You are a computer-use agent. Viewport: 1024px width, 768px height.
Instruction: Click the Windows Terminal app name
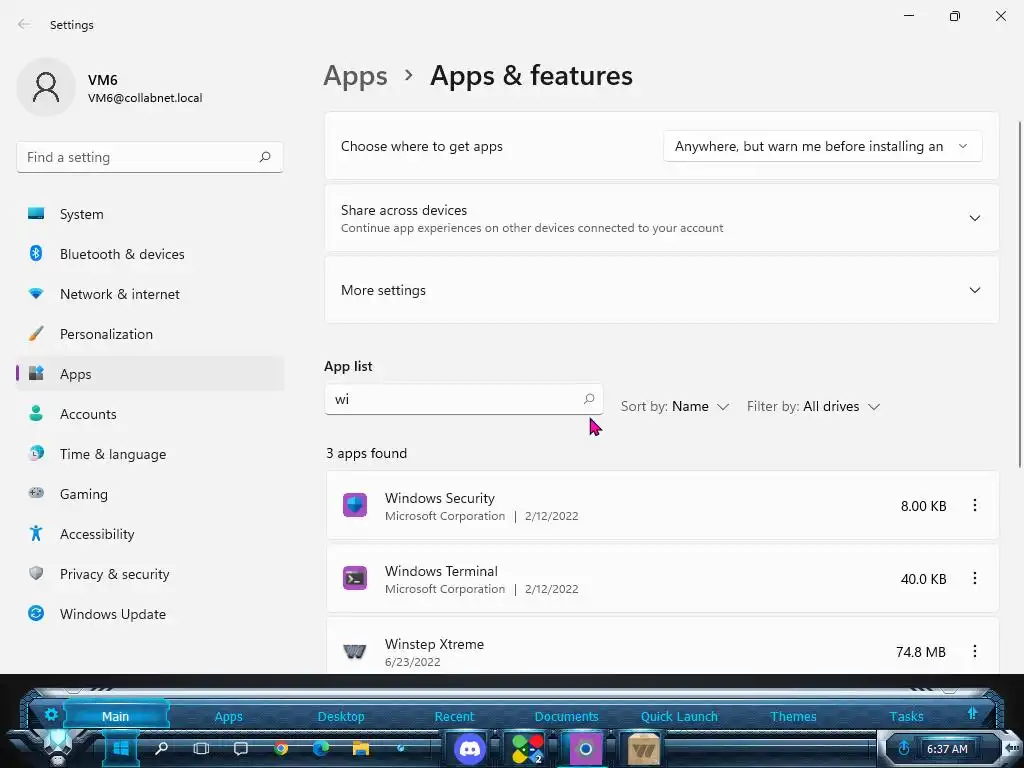(441, 571)
